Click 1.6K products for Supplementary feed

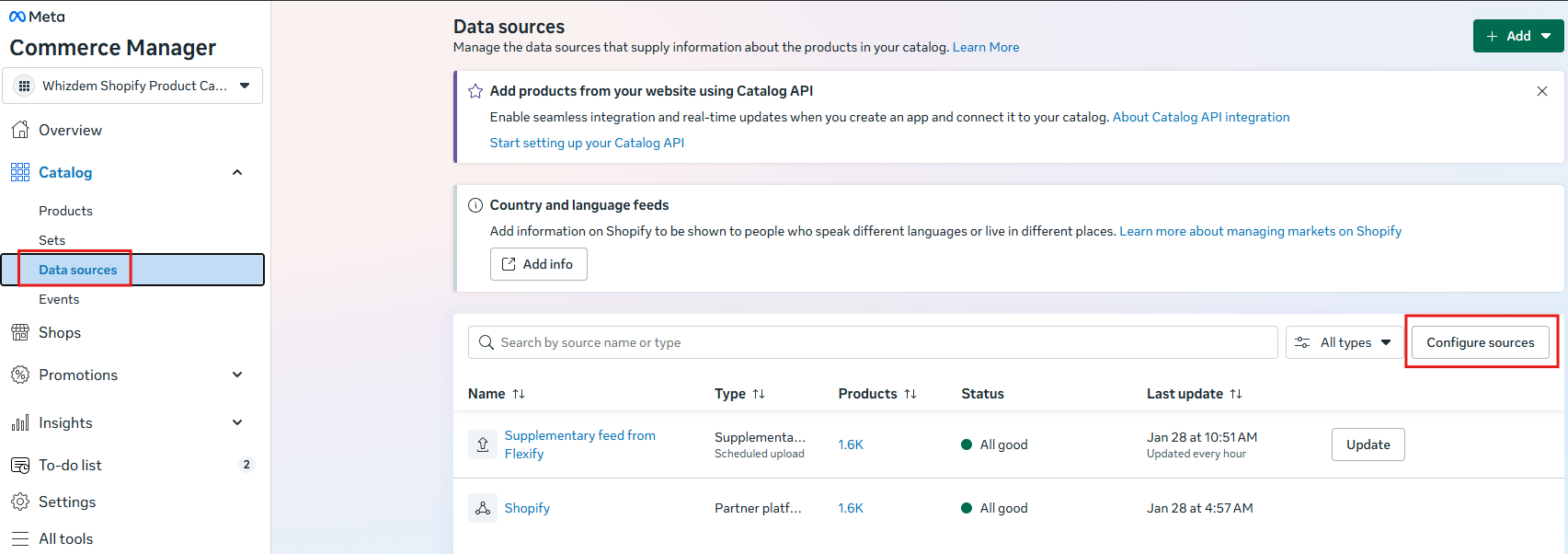click(851, 444)
